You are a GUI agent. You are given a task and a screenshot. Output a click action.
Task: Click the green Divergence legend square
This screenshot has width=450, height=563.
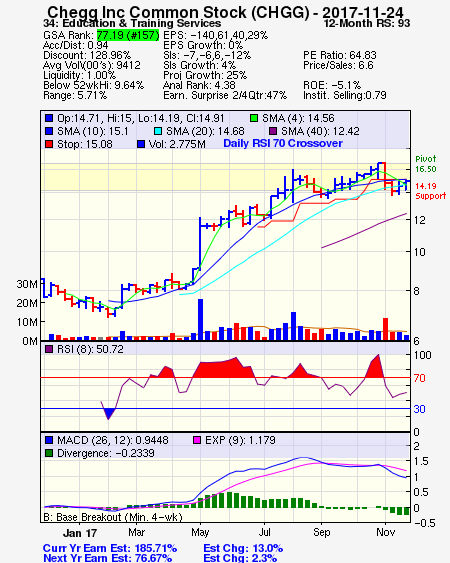49,453
